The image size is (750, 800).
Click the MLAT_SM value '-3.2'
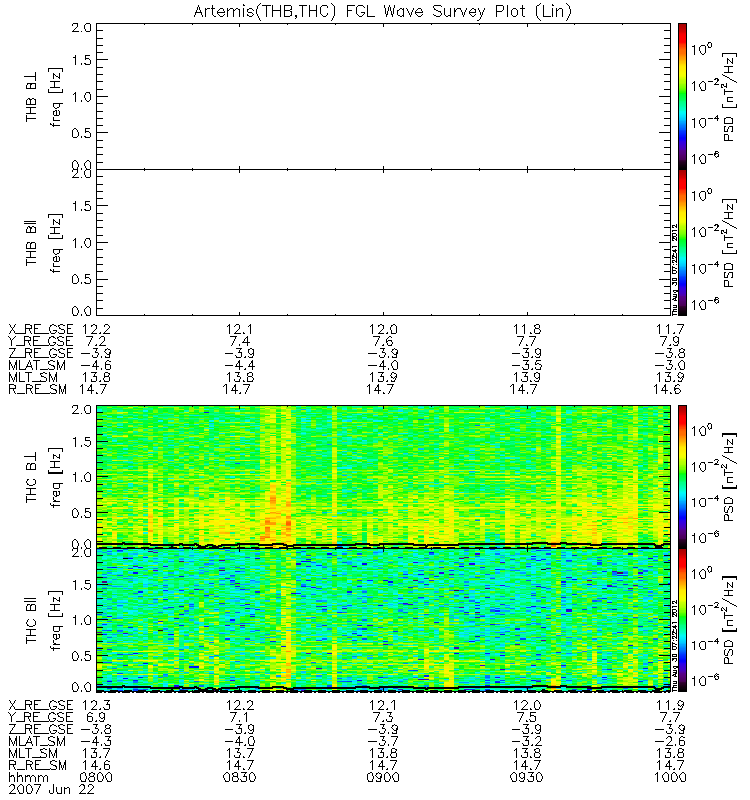(527, 741)
